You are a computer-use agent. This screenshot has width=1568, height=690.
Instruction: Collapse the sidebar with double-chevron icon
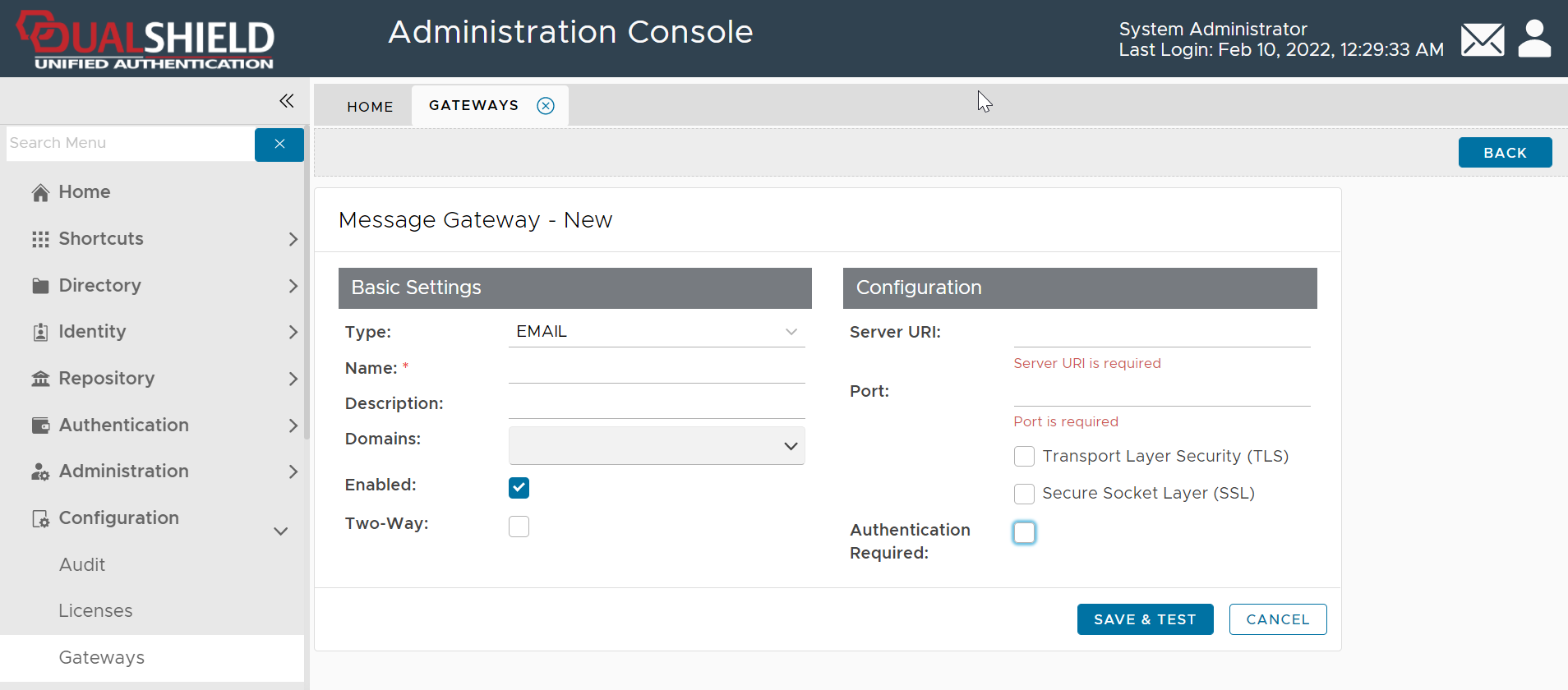point(286,101)
